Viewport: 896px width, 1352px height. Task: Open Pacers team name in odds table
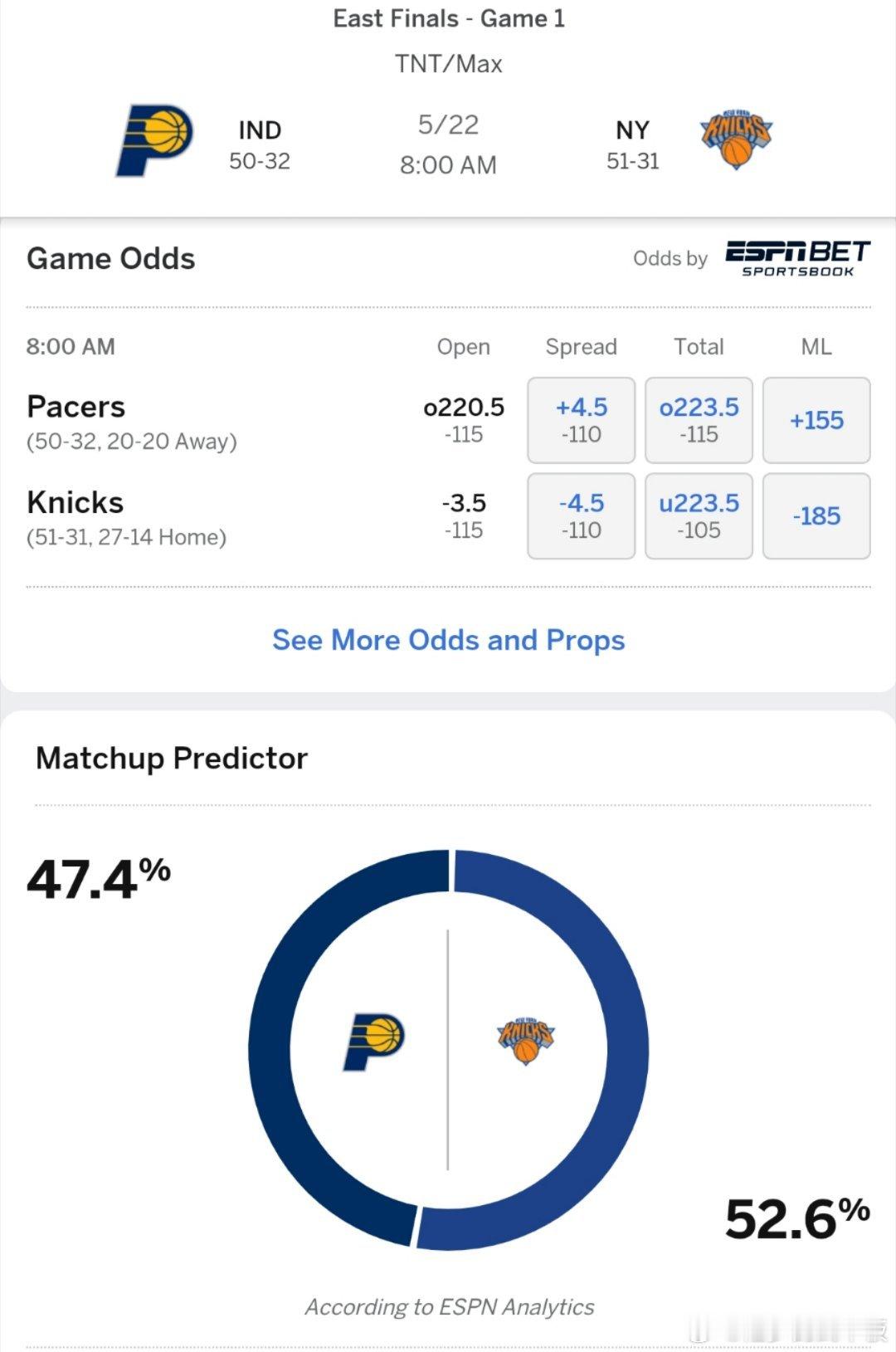75,407
